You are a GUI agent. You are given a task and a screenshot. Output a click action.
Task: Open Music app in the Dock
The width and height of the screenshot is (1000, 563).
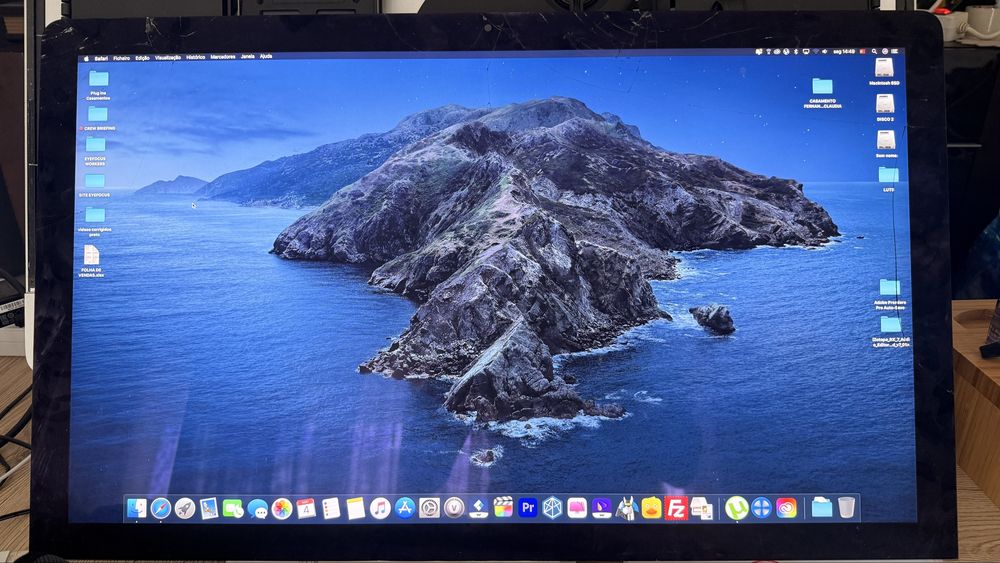click(380, 508)
